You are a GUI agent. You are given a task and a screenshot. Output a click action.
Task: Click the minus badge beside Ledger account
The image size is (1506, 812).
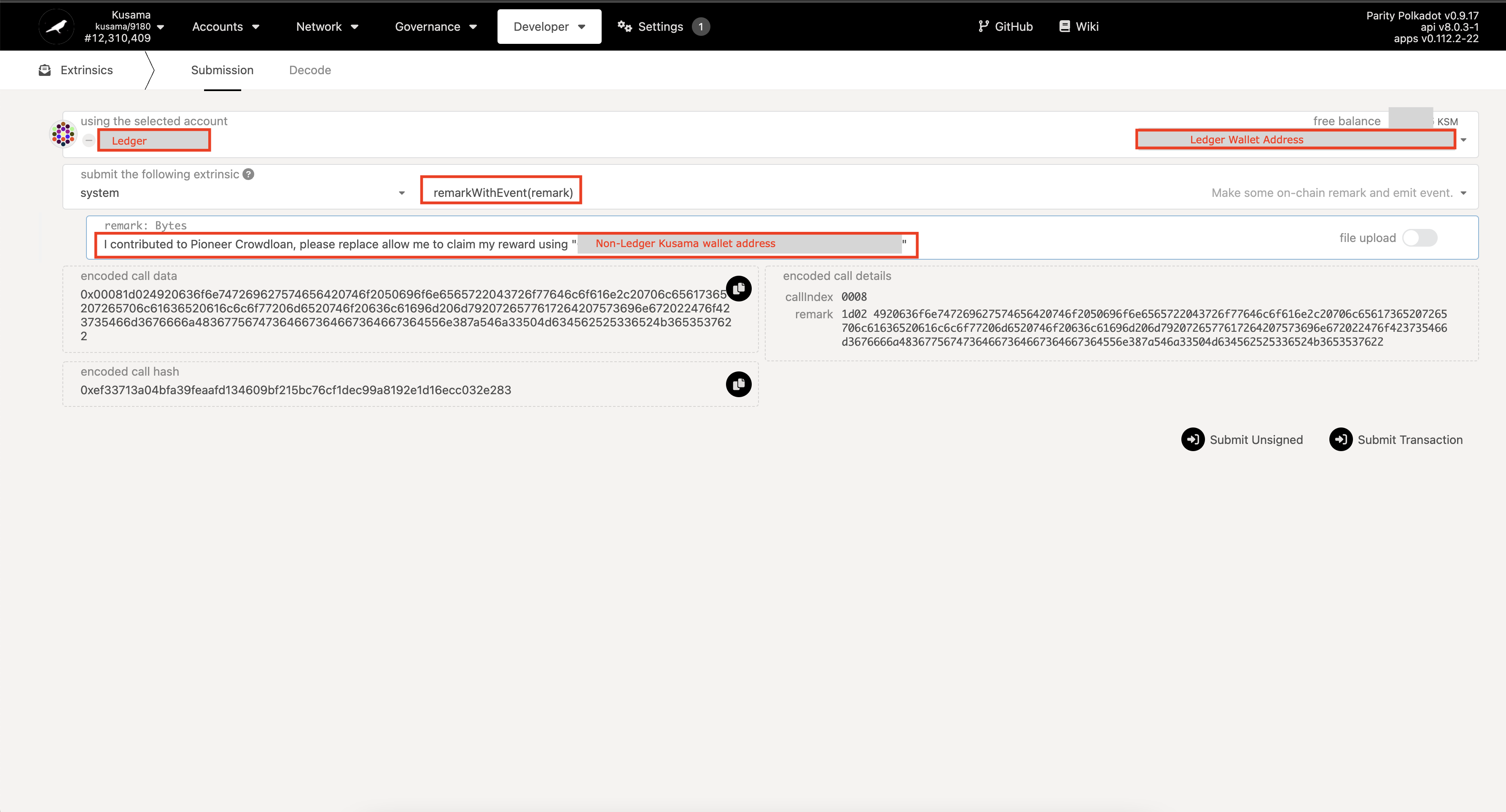pos(89,140)
